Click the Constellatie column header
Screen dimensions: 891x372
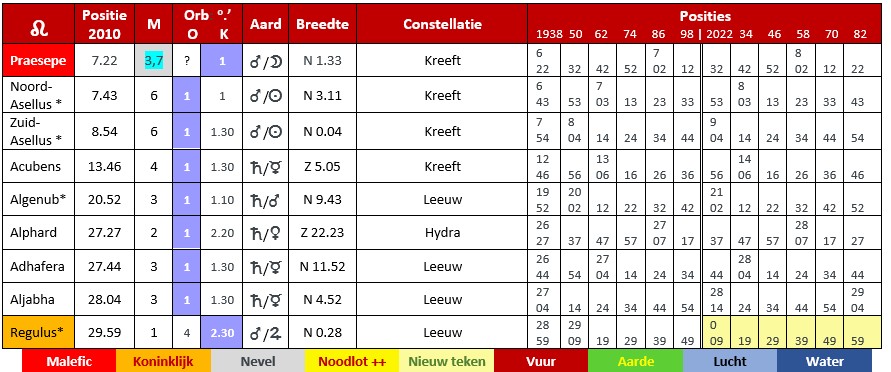coord(442,24)
